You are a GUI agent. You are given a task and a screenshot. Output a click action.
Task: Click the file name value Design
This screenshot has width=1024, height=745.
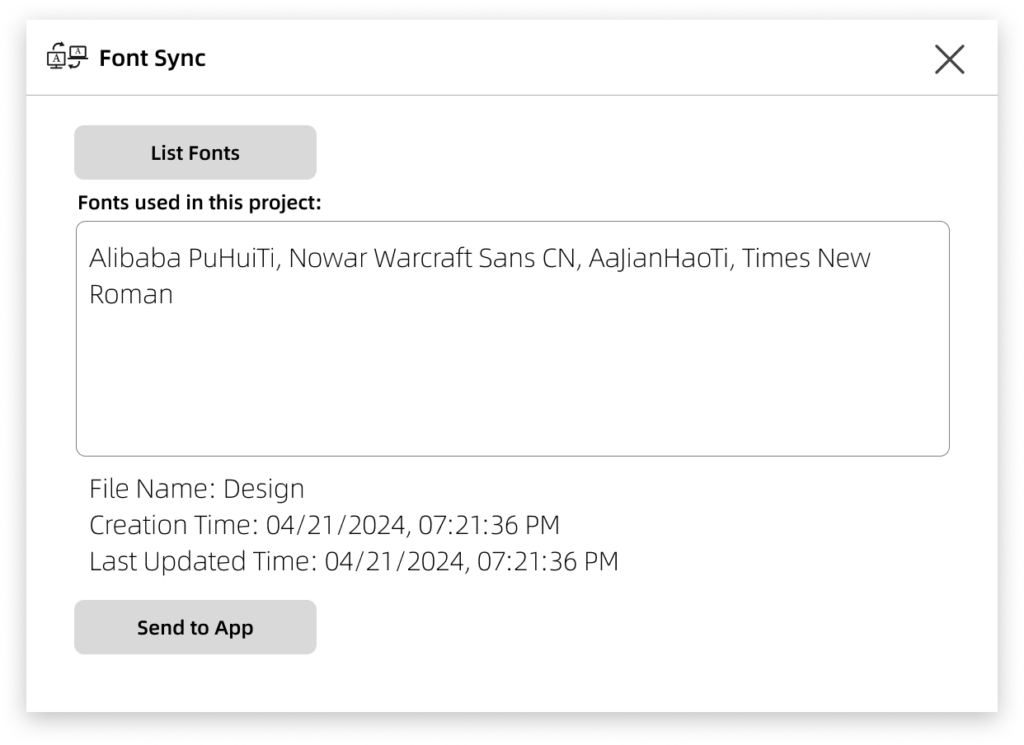264,489
